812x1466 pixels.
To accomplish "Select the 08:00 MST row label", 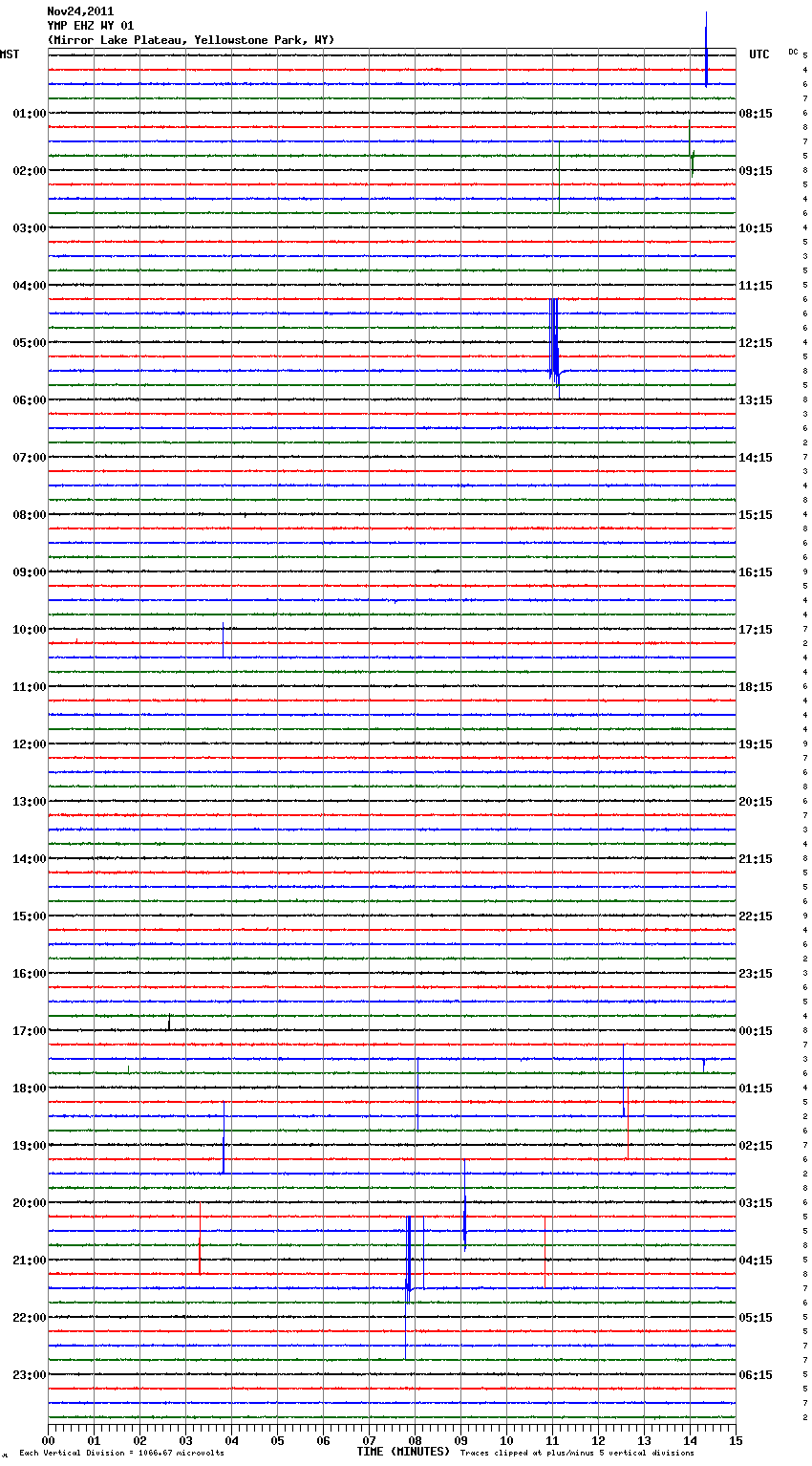I will point(30,515).
